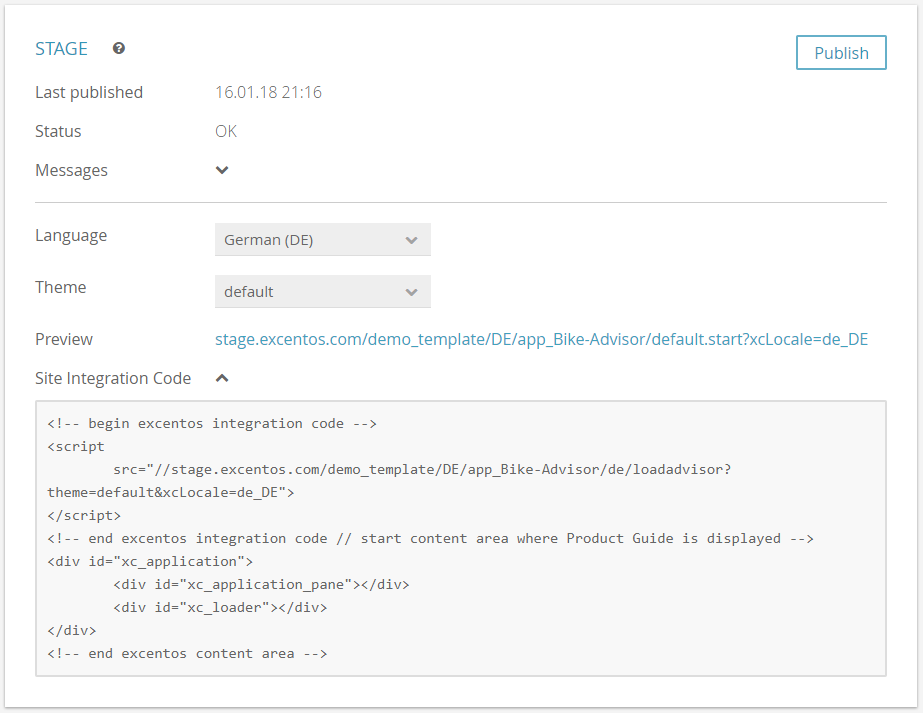
Task: Click inside the integration code text box
Action: pos(461,538)
